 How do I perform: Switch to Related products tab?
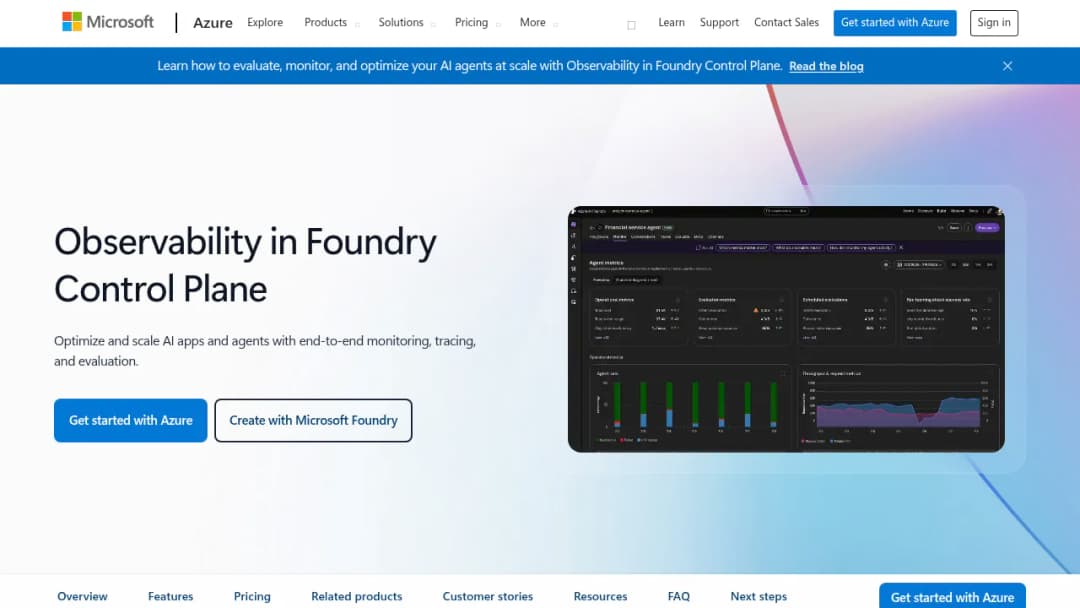tap(356, 596)
